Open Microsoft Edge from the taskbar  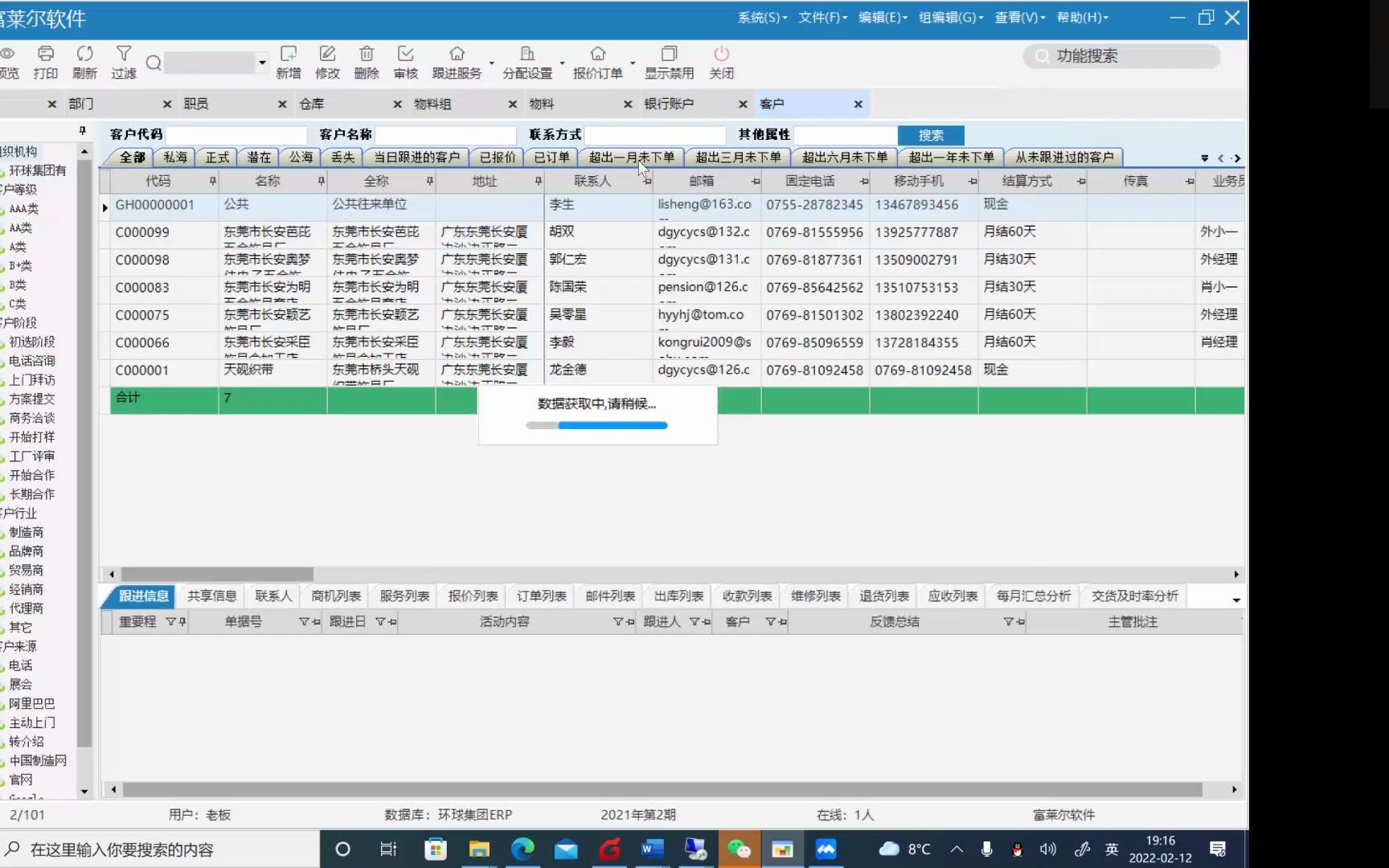coord(522,849)
